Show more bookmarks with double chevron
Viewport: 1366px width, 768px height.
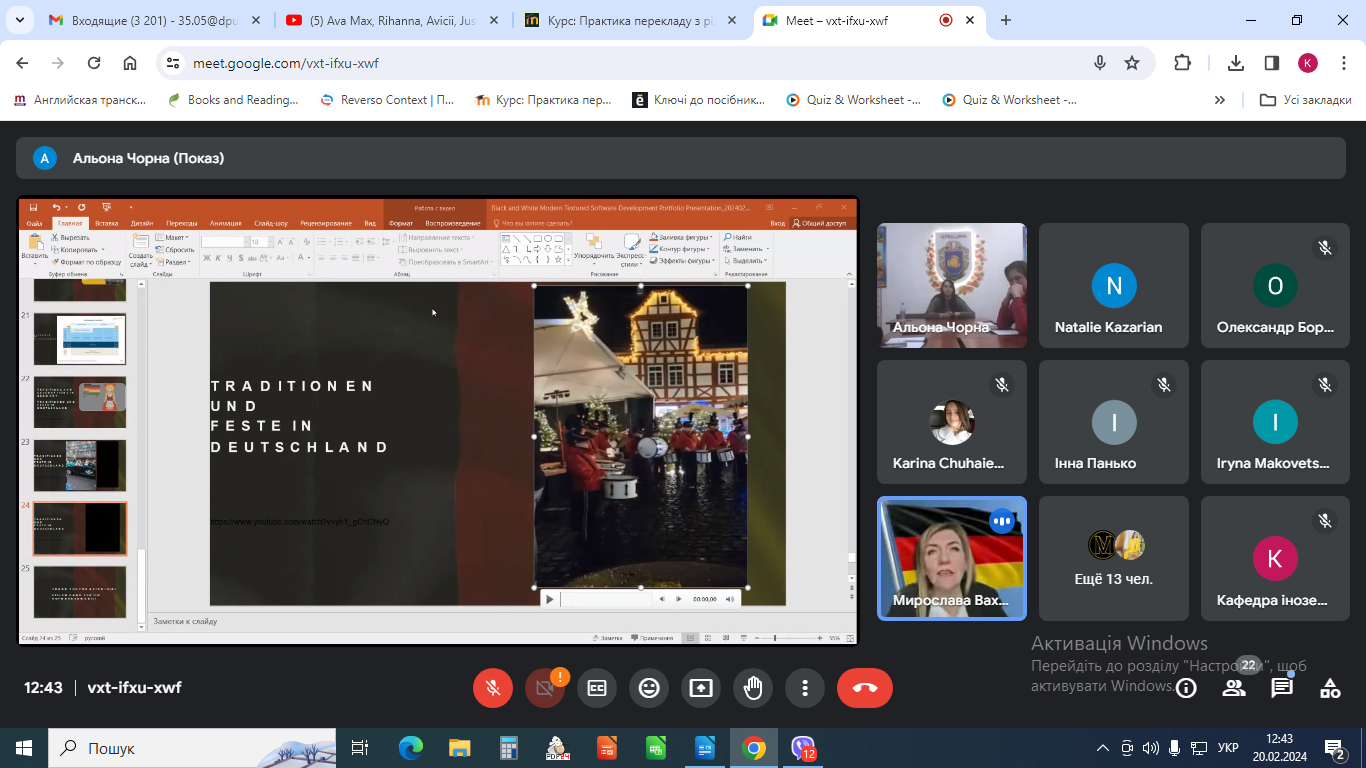pos(1220,100)
